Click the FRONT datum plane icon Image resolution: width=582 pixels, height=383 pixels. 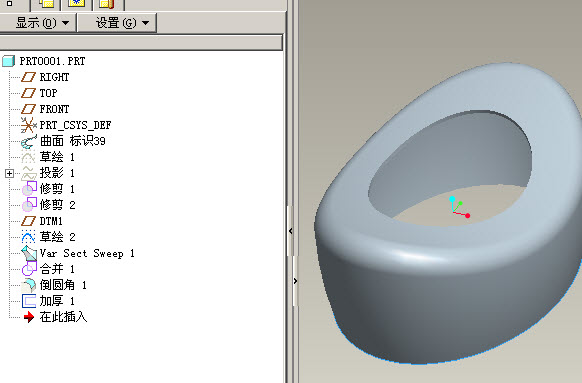(28, 109)
